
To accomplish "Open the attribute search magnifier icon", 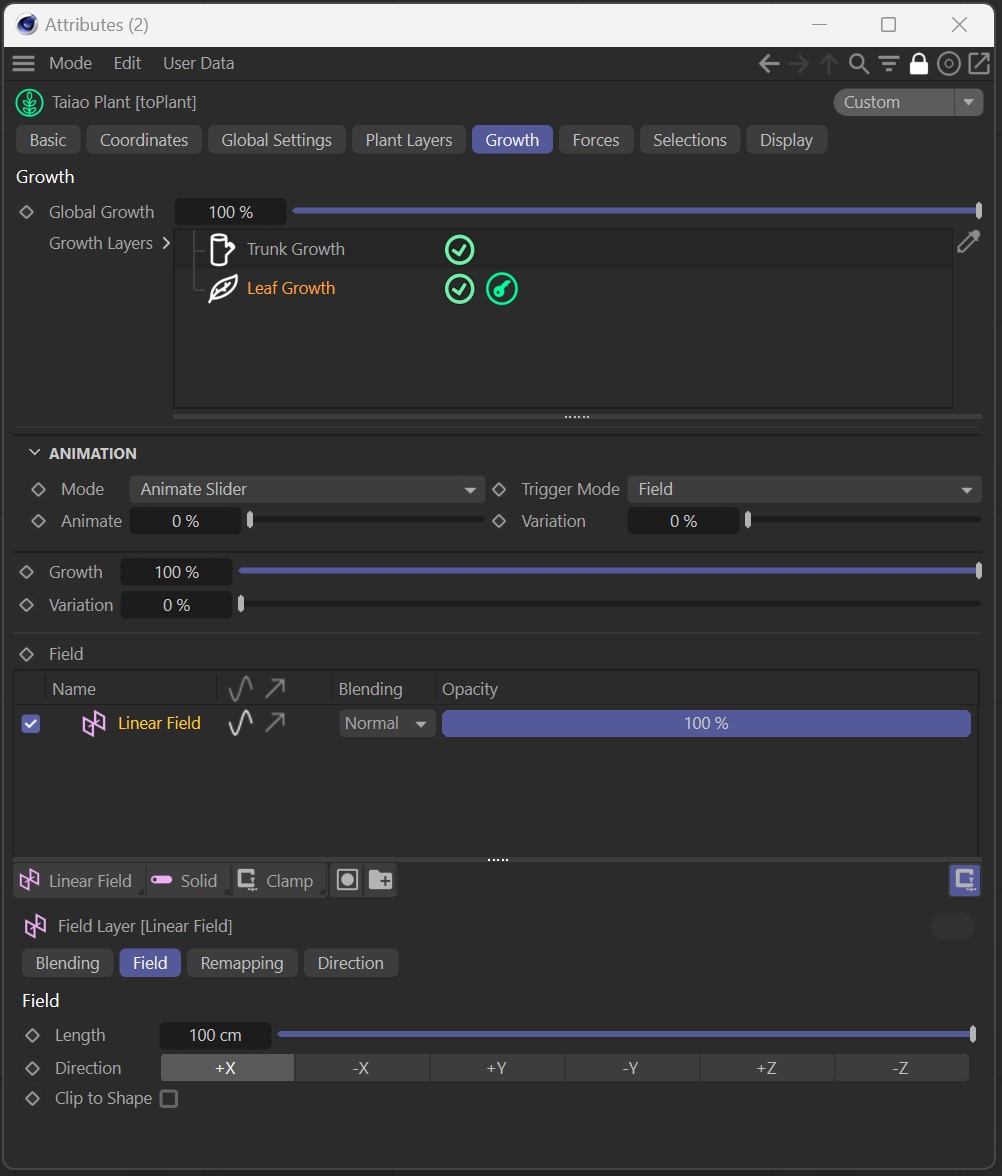I will [x=859, y=64].
